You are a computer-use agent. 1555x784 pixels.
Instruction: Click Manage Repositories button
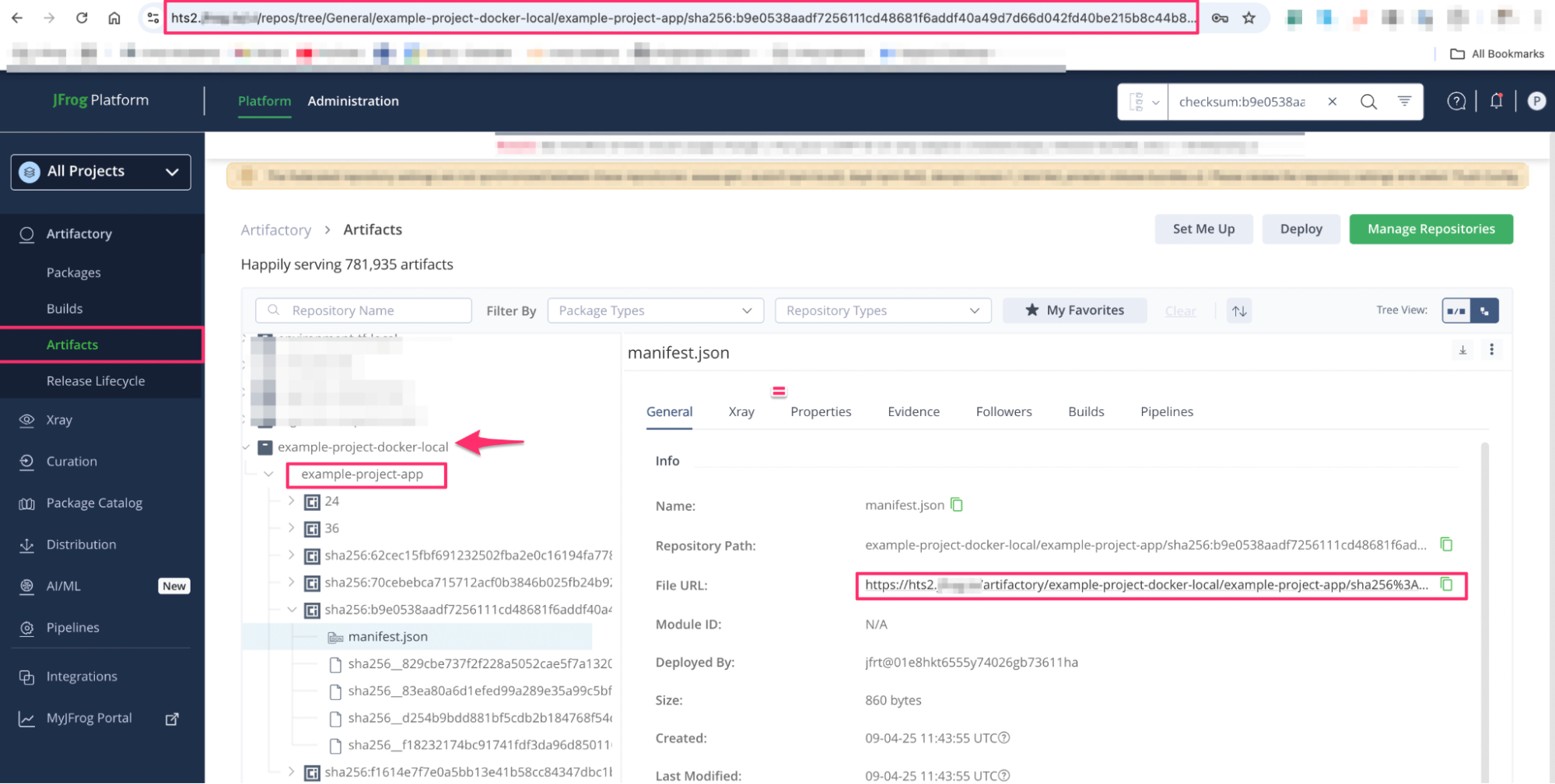click(x=1431, y=229)
